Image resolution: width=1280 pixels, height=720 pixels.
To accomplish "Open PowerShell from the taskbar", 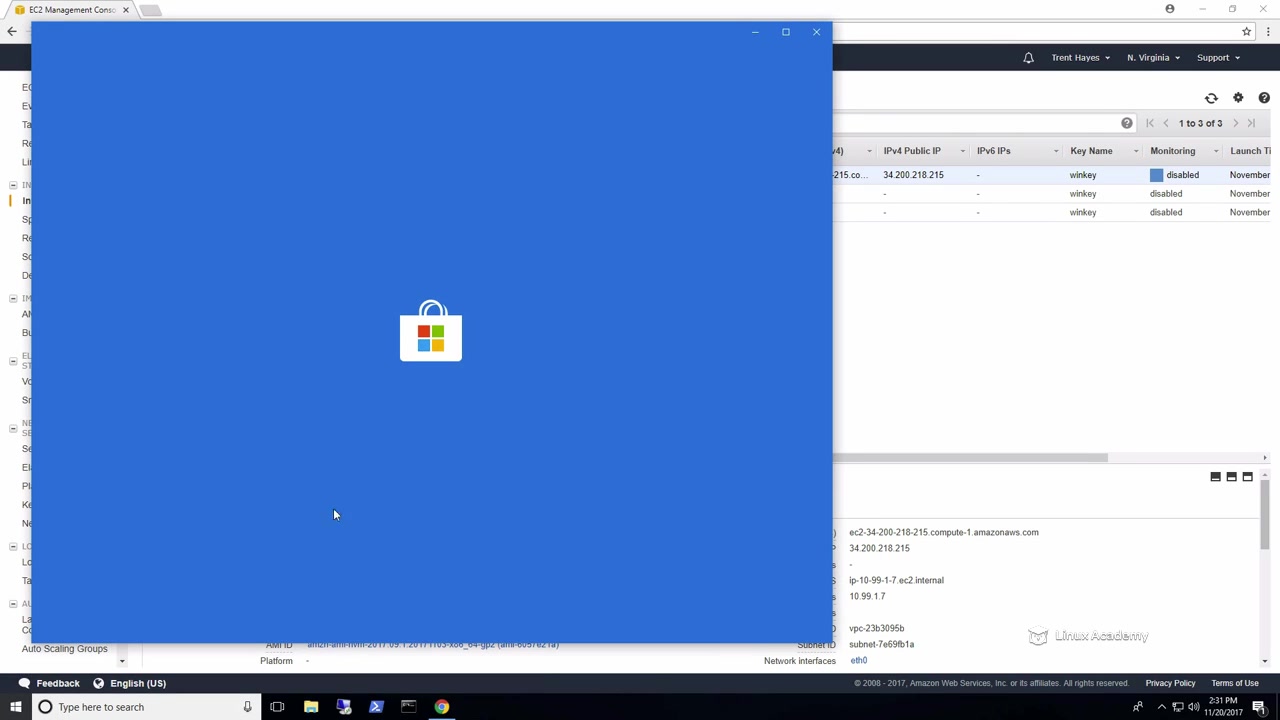I will click(x=376, y=707).
